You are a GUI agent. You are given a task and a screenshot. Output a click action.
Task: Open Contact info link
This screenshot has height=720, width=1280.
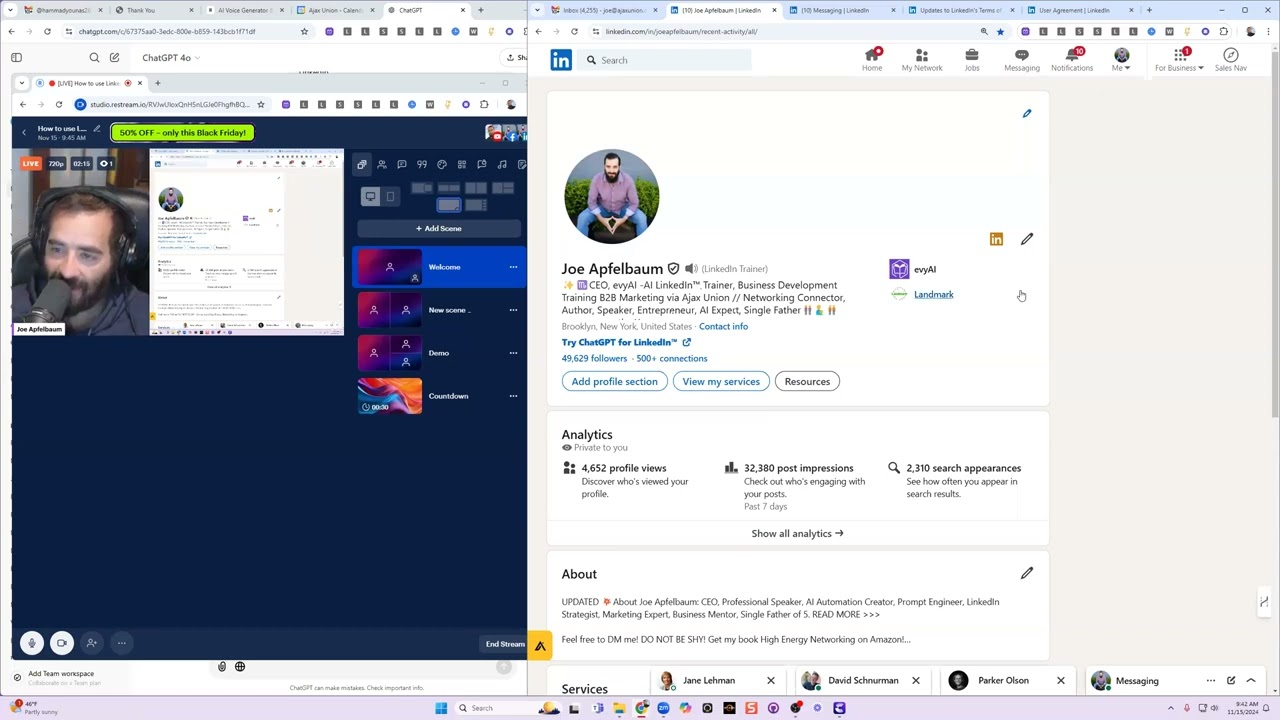723,327
